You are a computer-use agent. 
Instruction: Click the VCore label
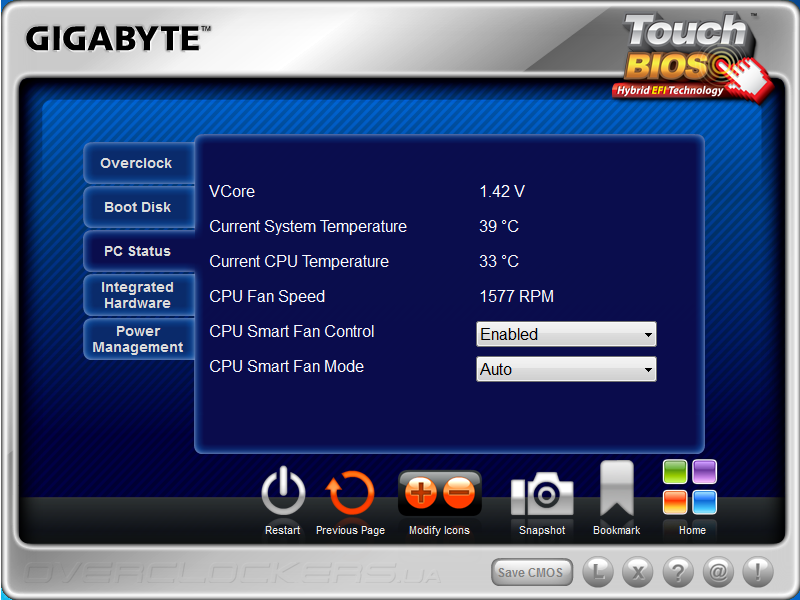232,191
